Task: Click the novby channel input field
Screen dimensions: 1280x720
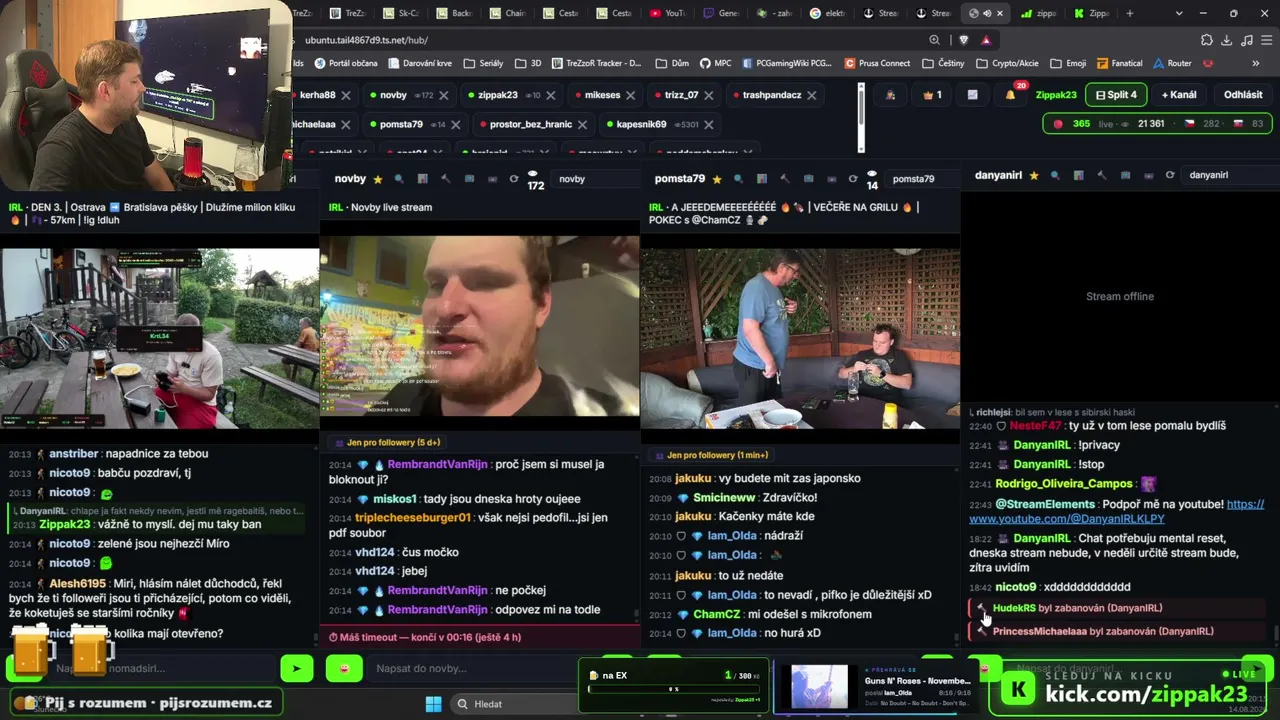Action: click(x=595, y=179)
